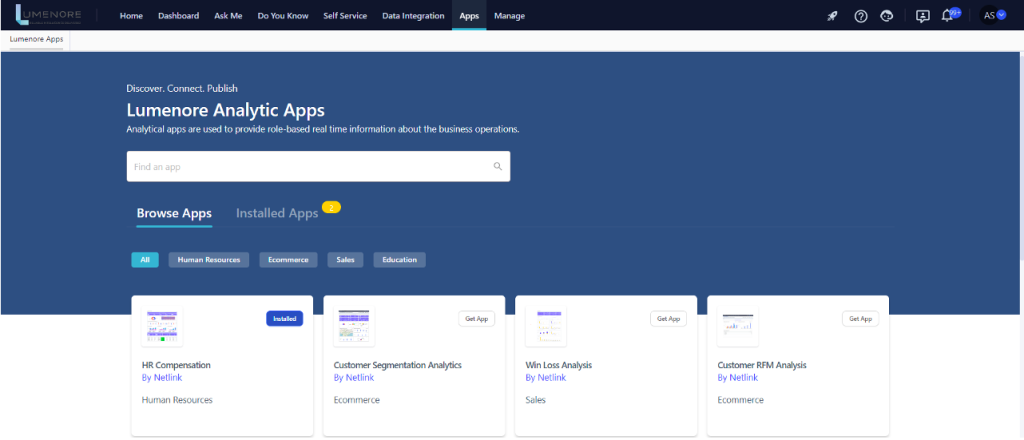The image size is (1024, 440).
Task: Select the All category filter
Action: (x=145, y=260)
